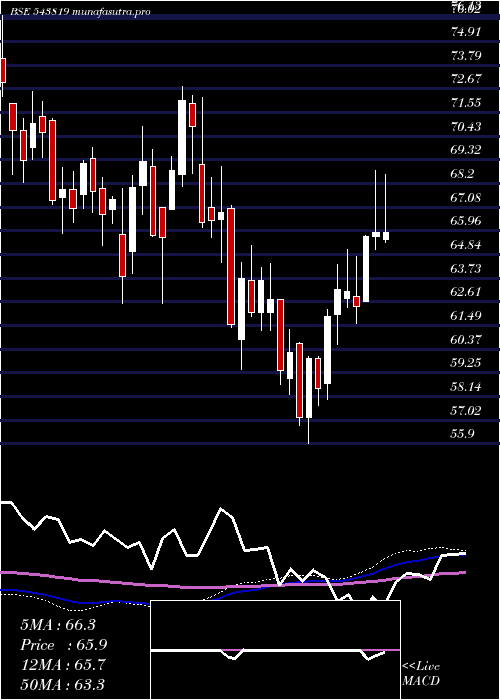Click the Price : 65.9 readout

point(64,645)
